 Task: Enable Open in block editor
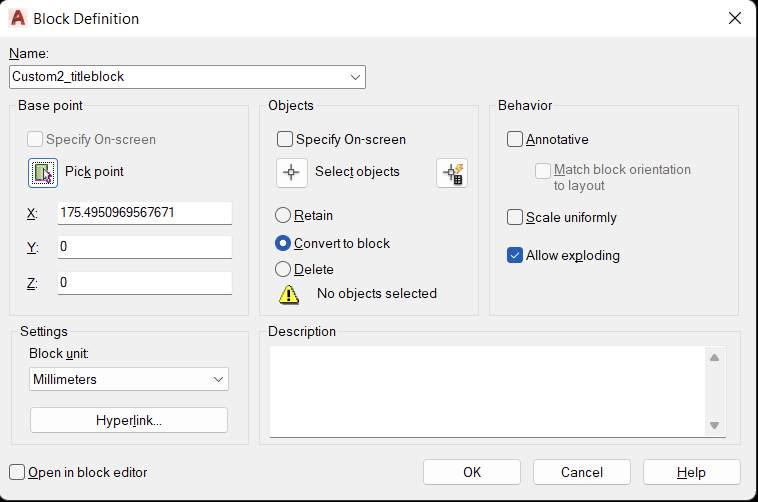click(x=17, y=472)
